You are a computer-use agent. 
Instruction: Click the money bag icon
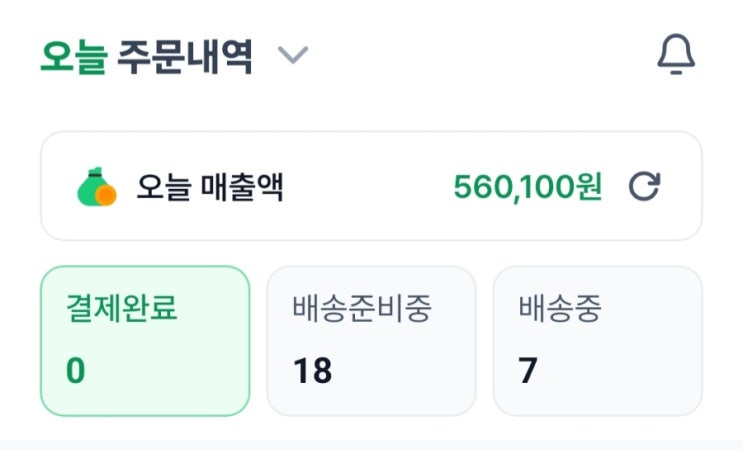(96, 187)
